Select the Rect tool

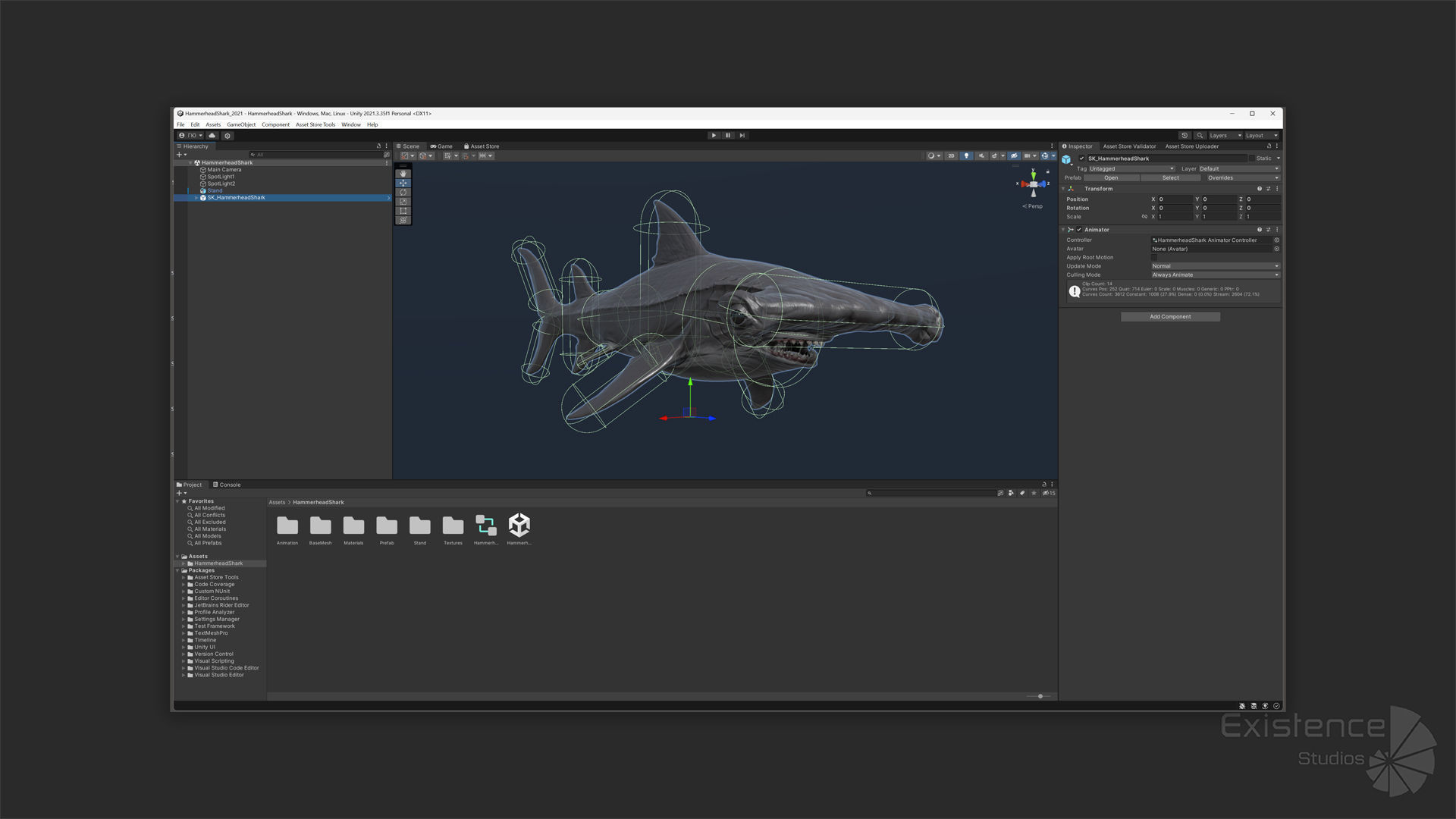click(403, 211)
